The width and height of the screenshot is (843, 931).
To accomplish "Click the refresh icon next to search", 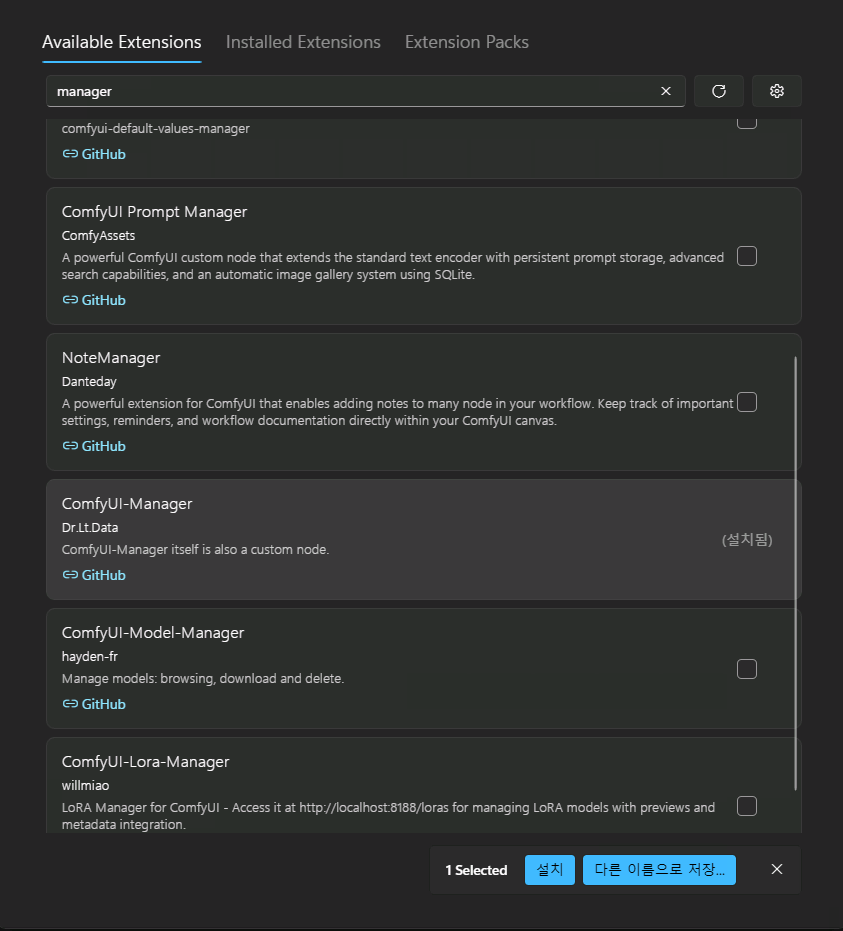I will click(718, 91).
